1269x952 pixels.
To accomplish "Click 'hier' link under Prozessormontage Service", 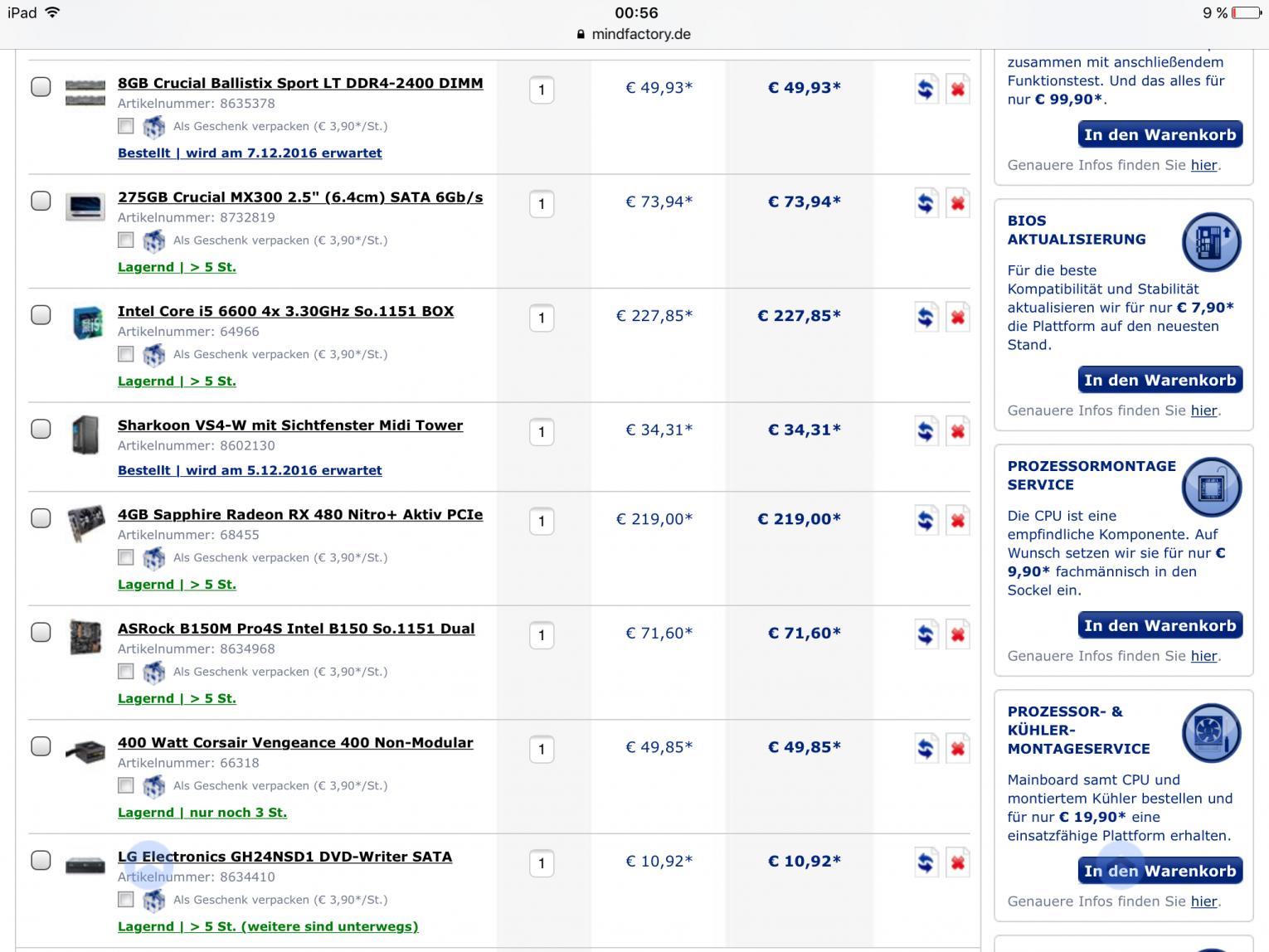I will 1203,656.
